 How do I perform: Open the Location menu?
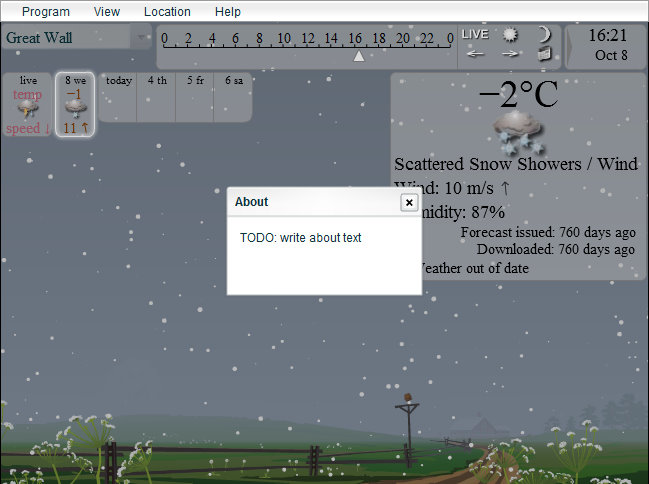(x=167, y=12)
